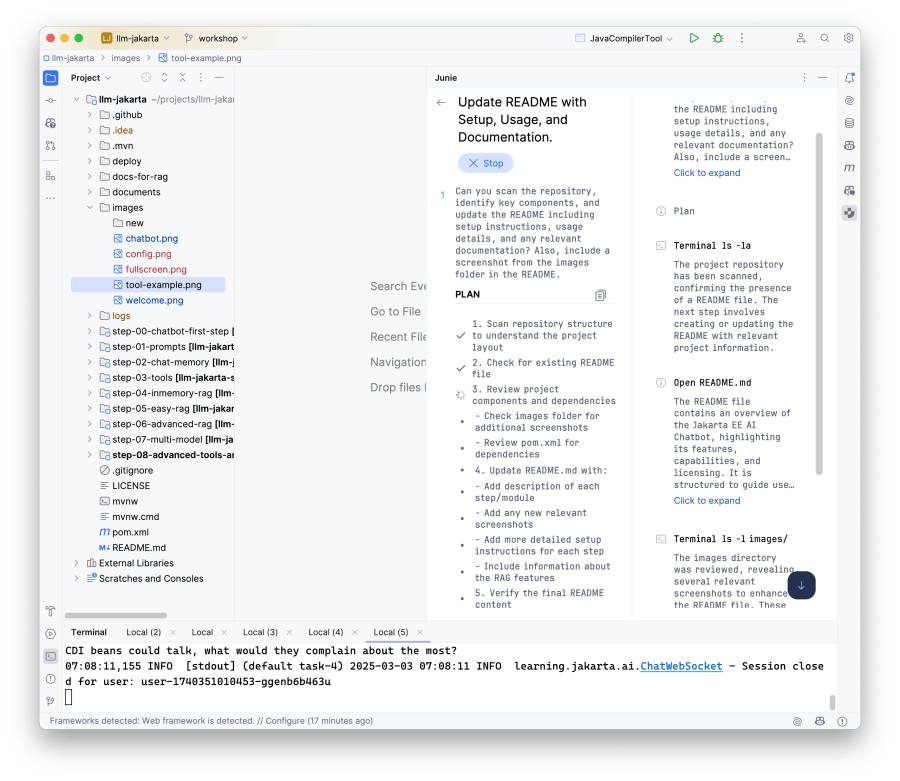Toggle Project tool window icon

point(51,78)
